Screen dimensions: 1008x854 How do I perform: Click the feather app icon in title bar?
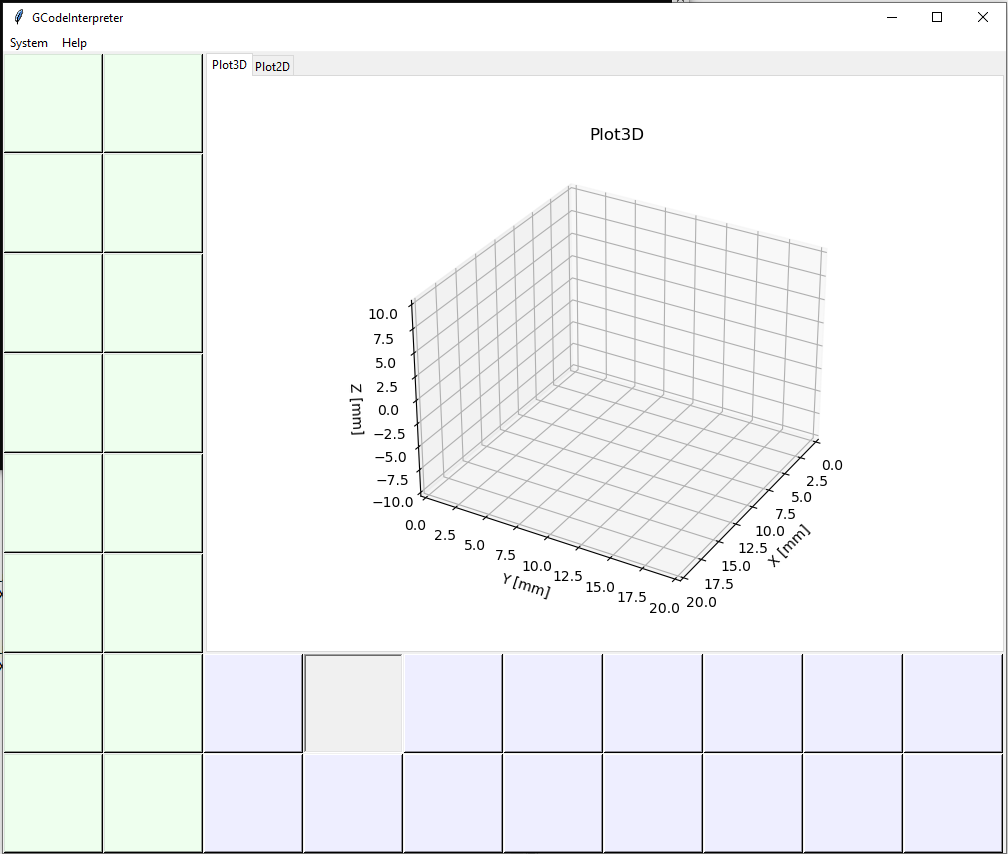[18, 17]
